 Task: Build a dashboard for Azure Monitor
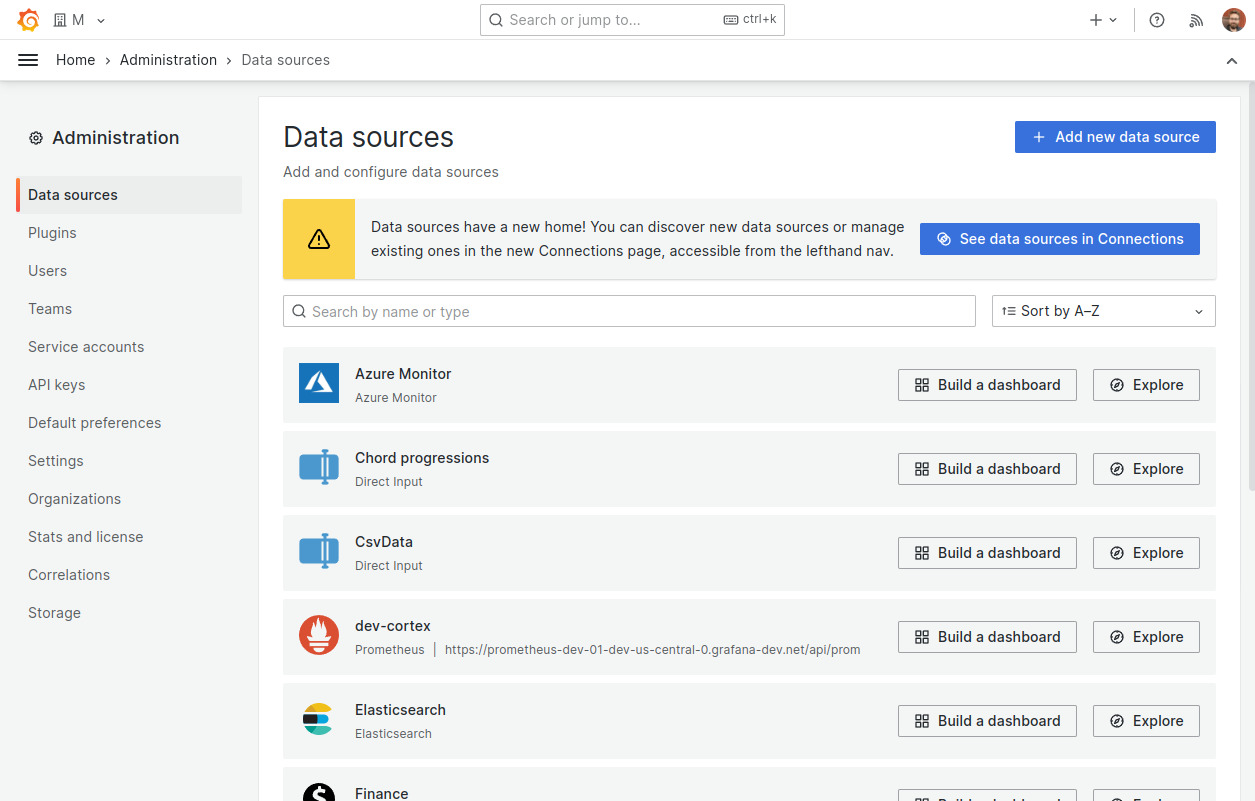[x=987, y=385]
